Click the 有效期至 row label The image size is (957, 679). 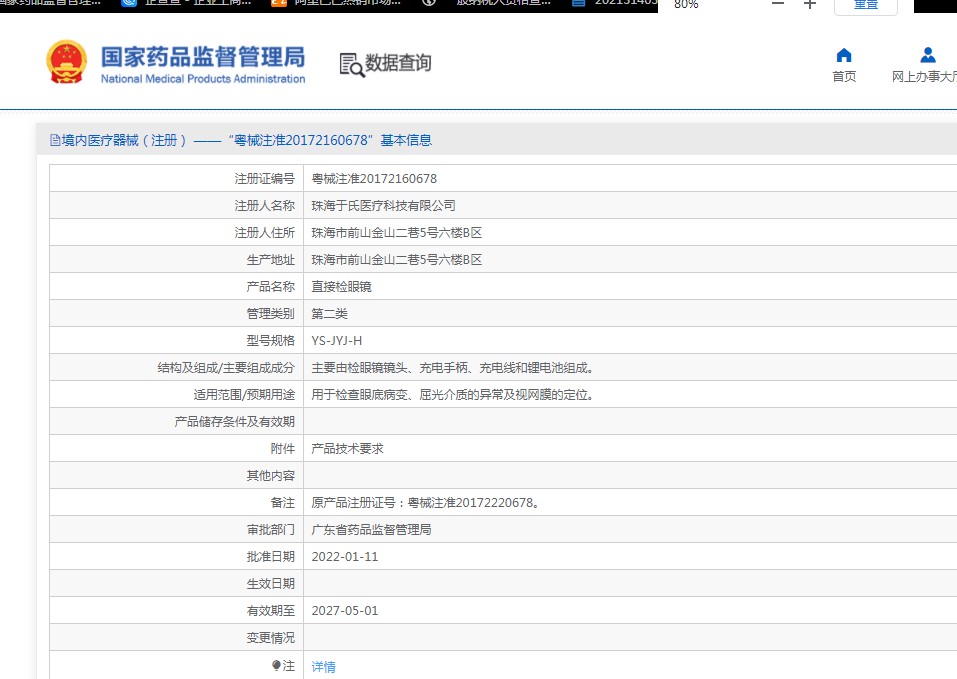coord(270,610)
